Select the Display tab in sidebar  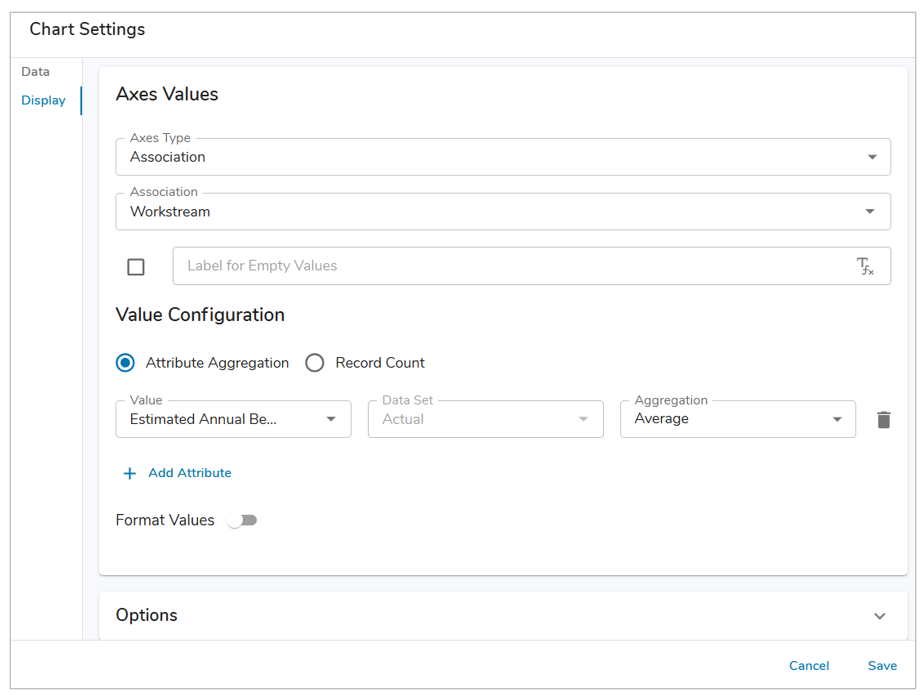(x=44, y=100)
